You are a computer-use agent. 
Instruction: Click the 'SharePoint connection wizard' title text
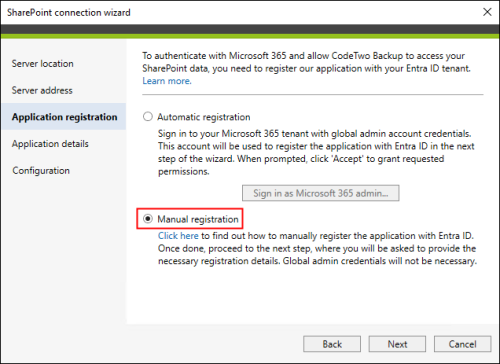tap(69, 12)
